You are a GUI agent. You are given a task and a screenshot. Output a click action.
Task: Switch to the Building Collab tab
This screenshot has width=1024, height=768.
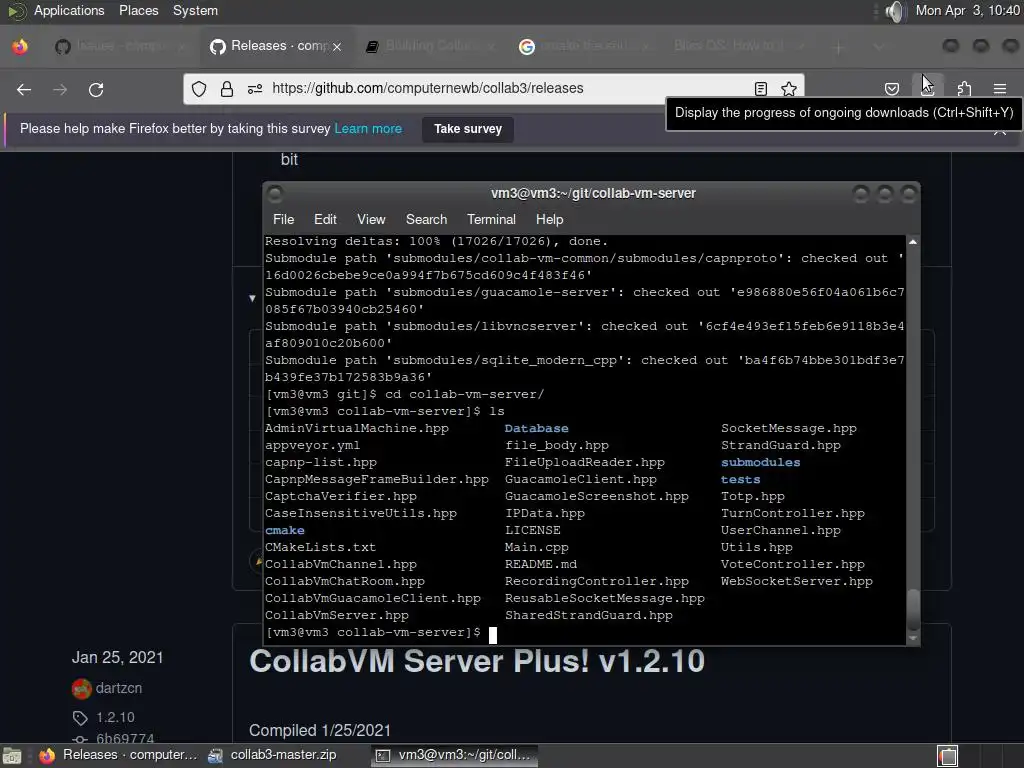[x=429, y=46]
